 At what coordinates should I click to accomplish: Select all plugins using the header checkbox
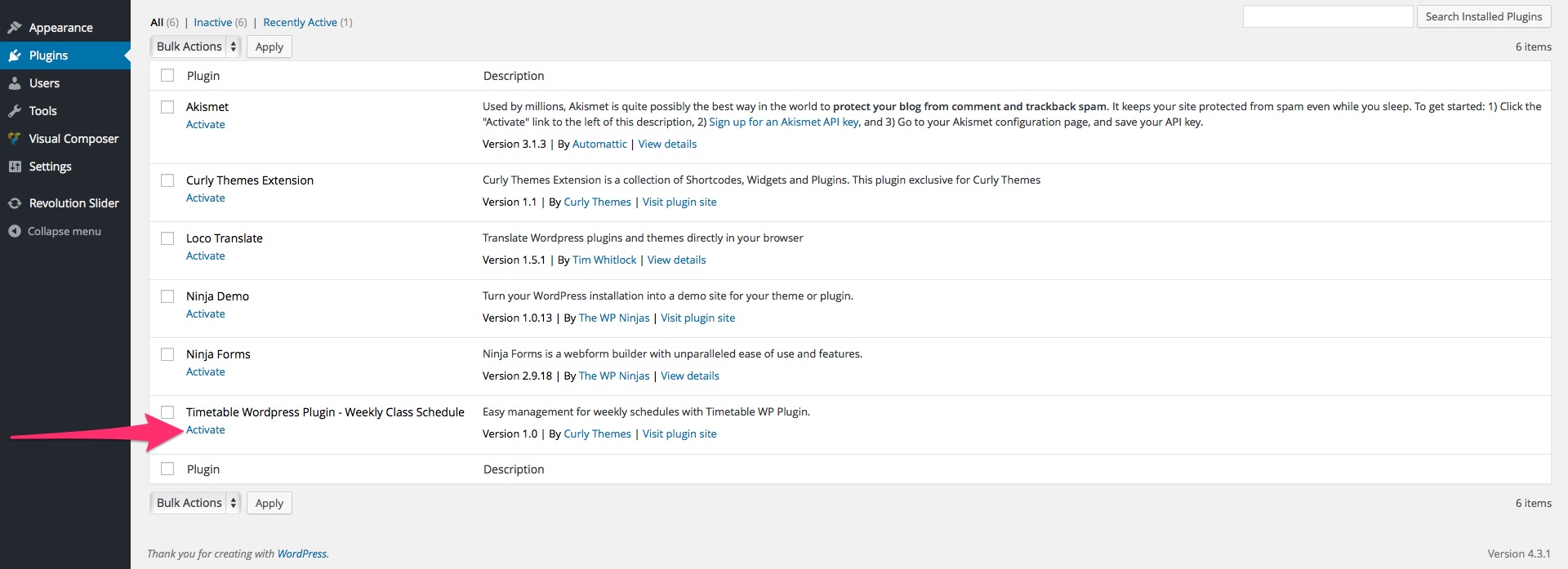coord(167,75)
